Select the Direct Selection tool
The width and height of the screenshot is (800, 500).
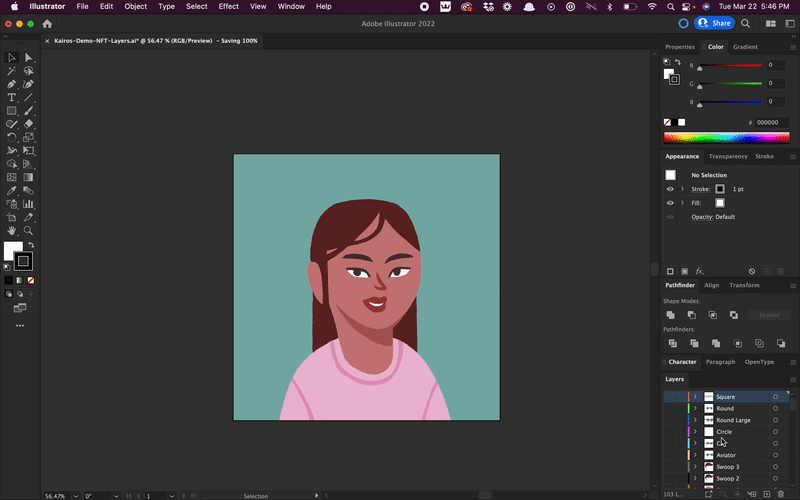tap(29, 58)
